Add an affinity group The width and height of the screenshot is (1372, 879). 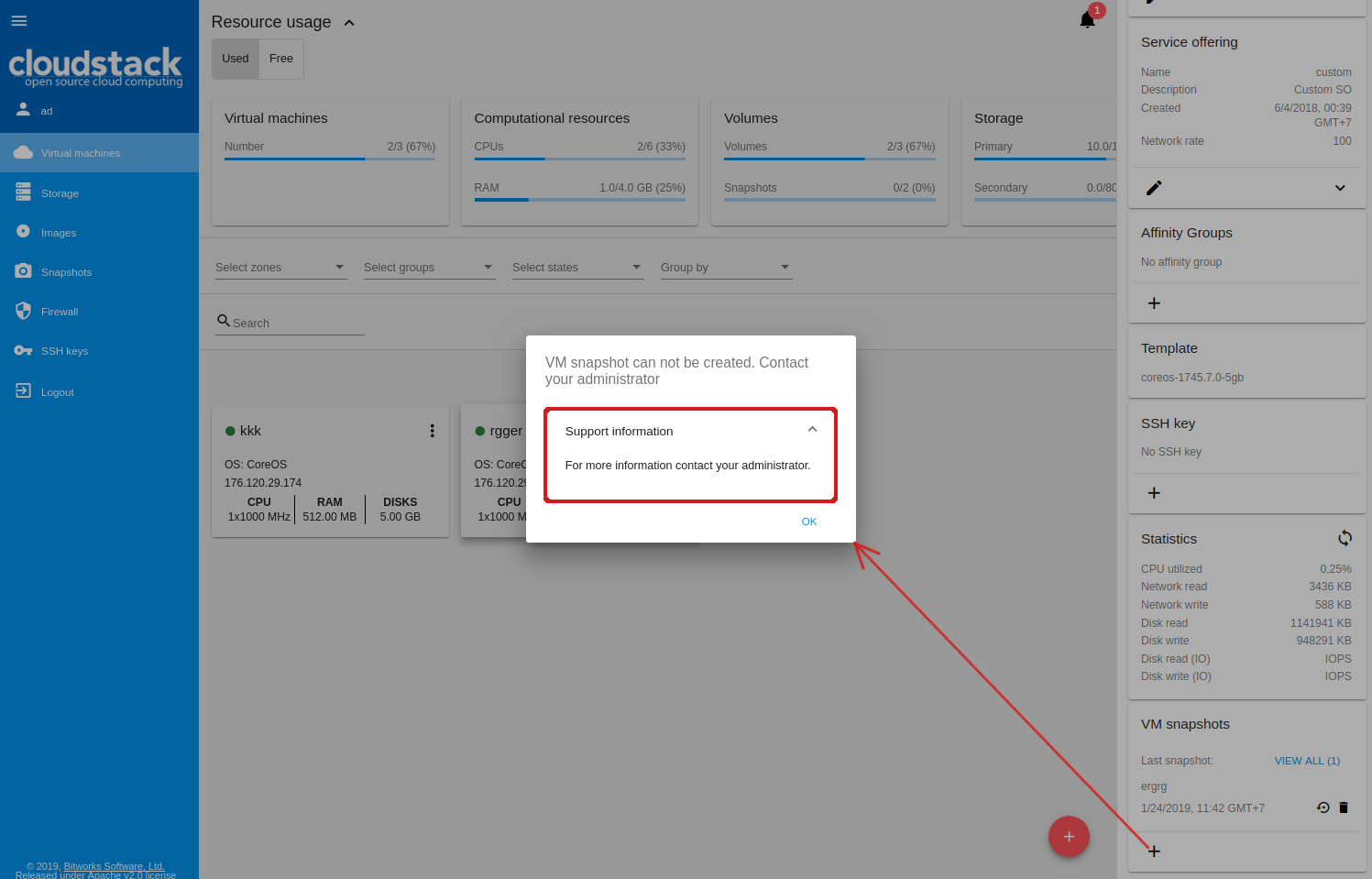pos(1154,303)
